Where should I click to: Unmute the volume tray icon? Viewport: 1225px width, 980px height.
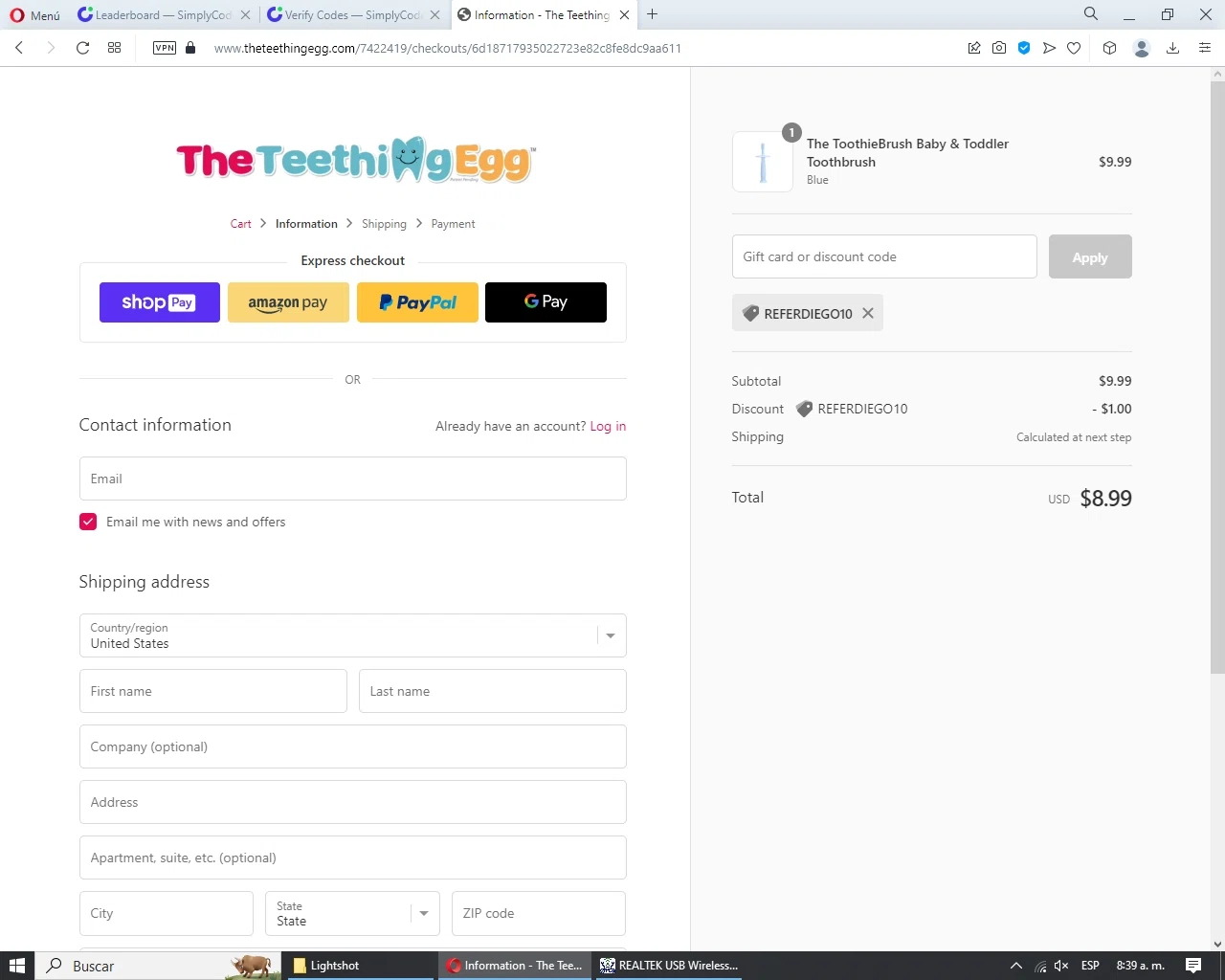(1061, 966)
